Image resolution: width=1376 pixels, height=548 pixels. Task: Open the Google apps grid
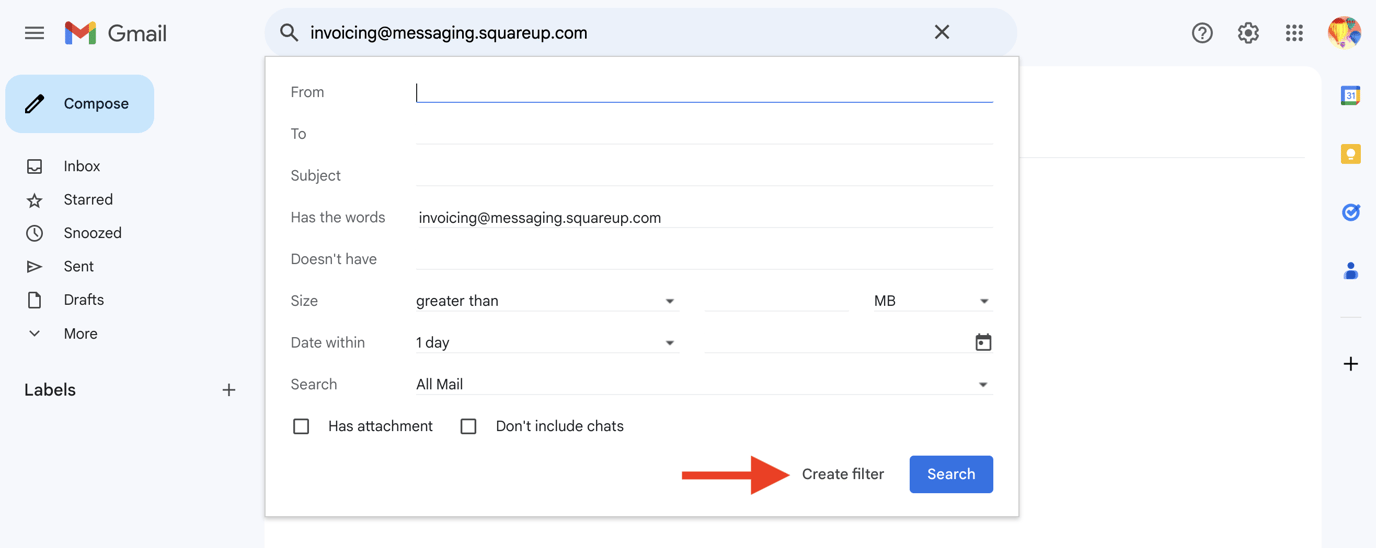(1294, 33)
